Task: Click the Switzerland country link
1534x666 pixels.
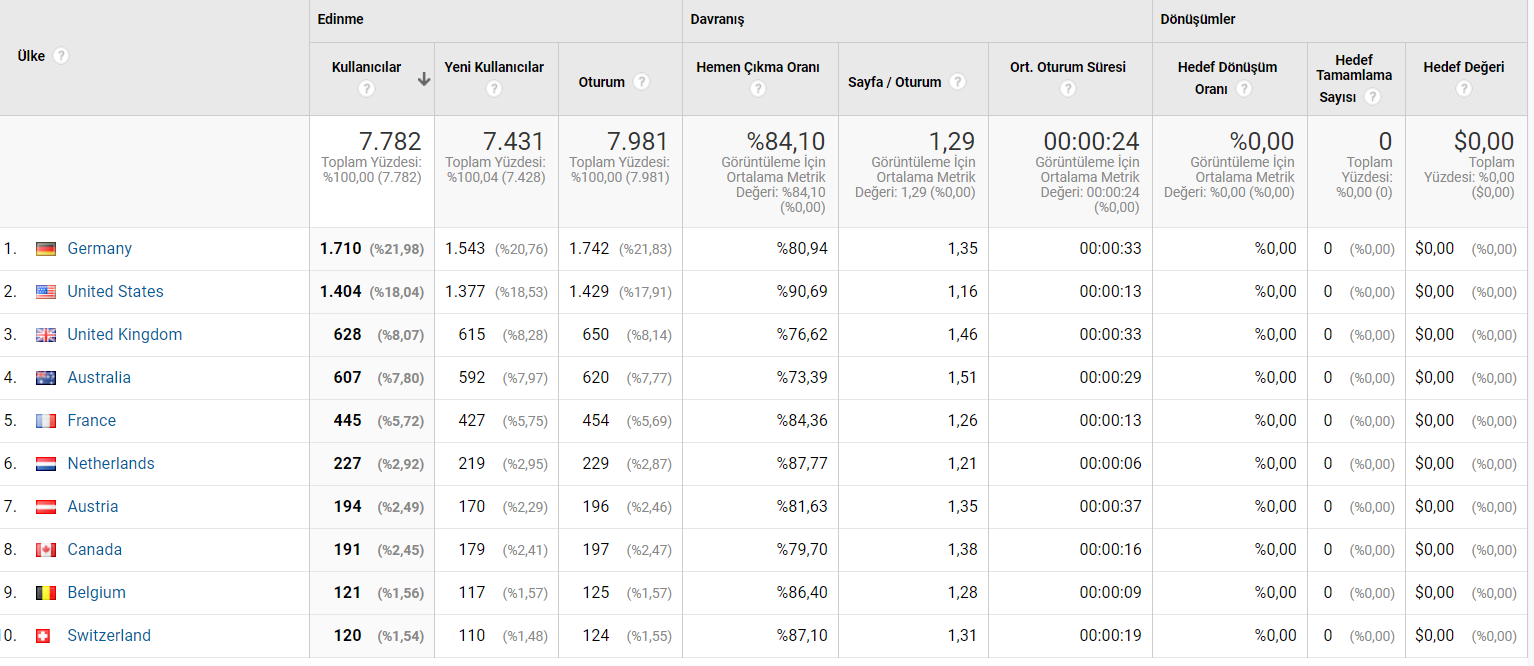Action: tap(109, 635)
